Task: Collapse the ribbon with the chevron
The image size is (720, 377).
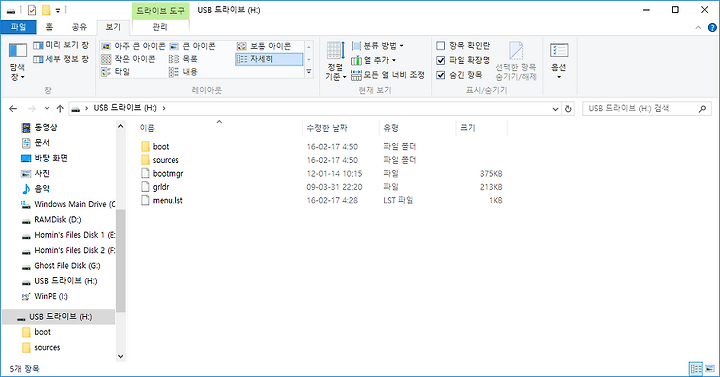Action: 698,28
